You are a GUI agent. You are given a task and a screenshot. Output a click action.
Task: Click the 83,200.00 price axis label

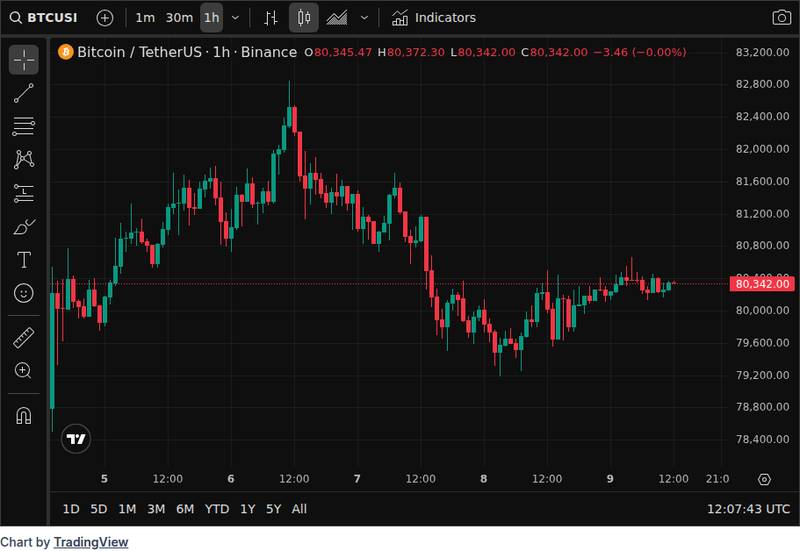pyautogui.click(x=762, y=52)
